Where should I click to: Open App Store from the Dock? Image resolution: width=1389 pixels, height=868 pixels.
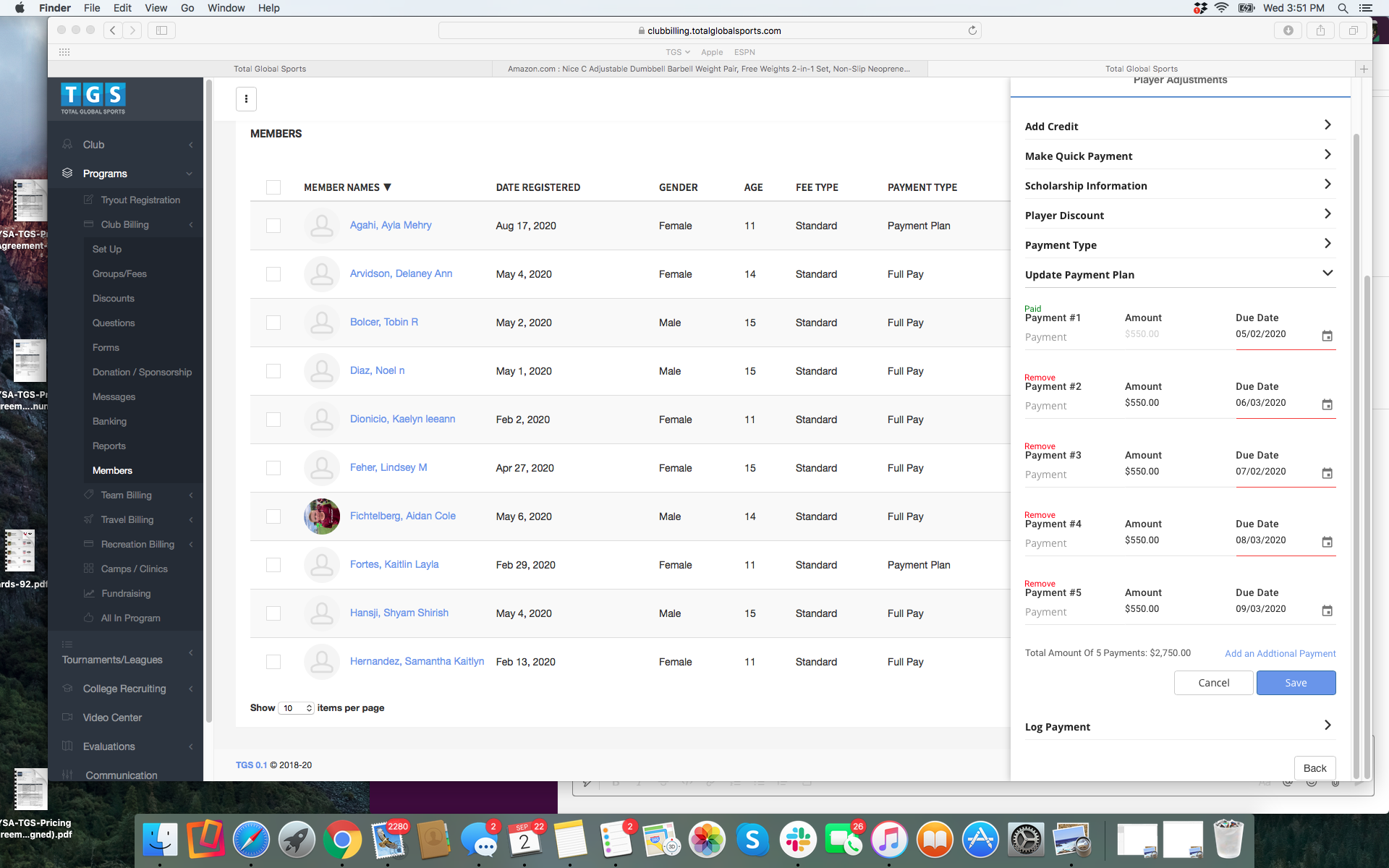[980, 840]
